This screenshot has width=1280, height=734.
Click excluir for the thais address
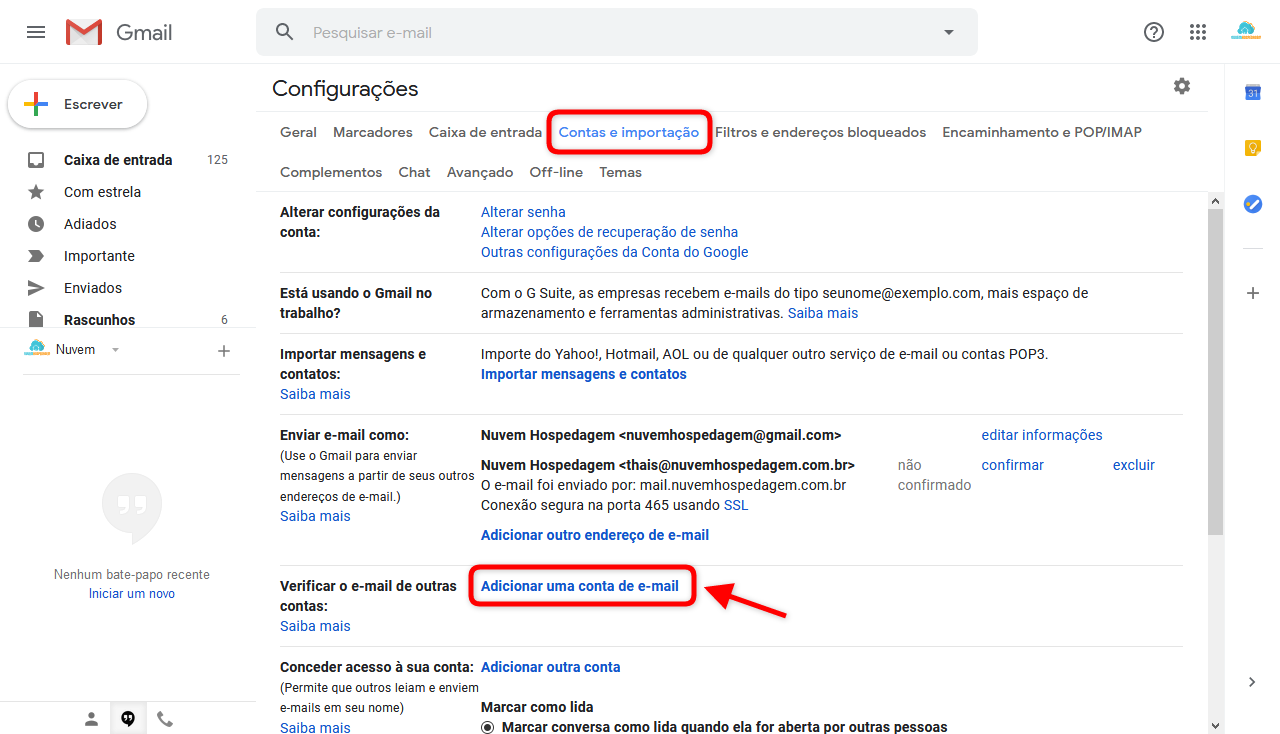coord(1134,465)
